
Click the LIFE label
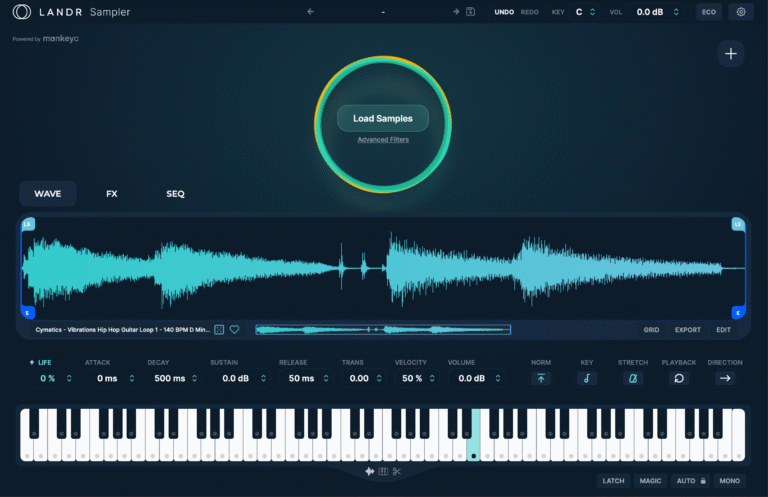(x=45, y=362)
